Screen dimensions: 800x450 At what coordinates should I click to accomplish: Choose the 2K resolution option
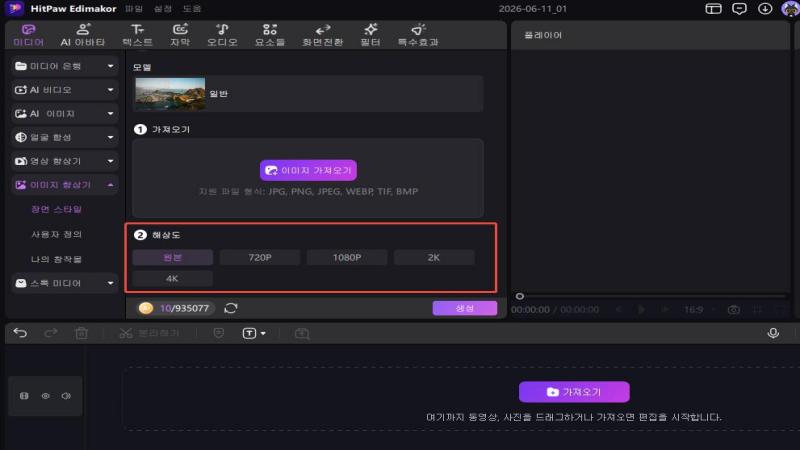pos(434,258)
